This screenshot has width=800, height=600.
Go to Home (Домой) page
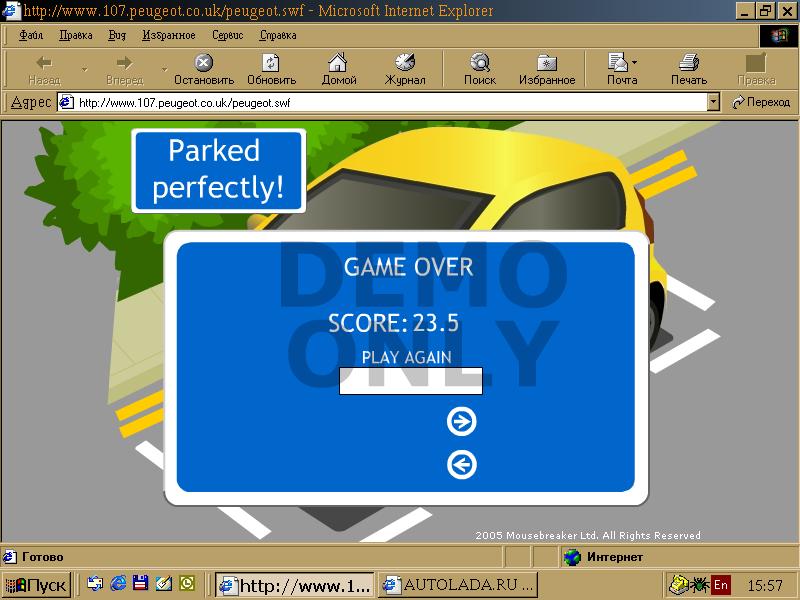(339, 69)
